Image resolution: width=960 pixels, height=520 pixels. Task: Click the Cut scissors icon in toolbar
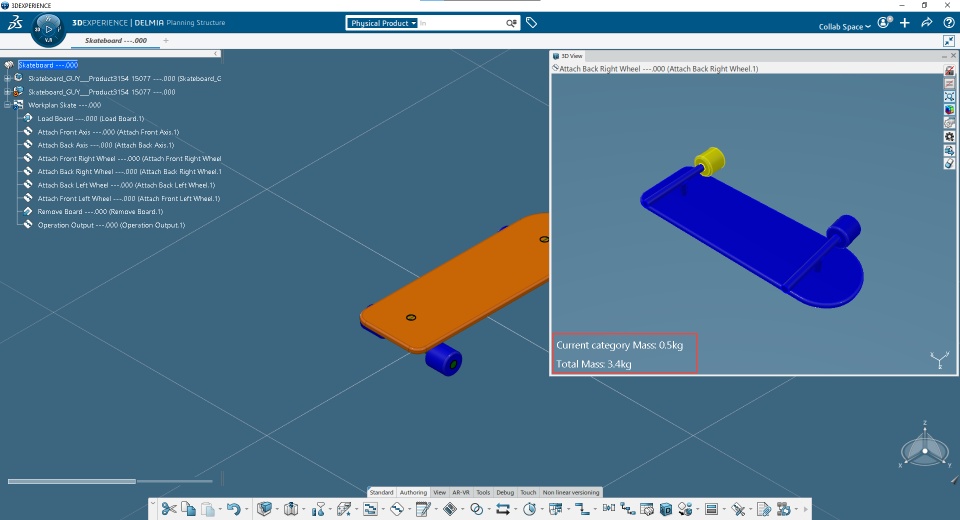click(x=168, y=509)
